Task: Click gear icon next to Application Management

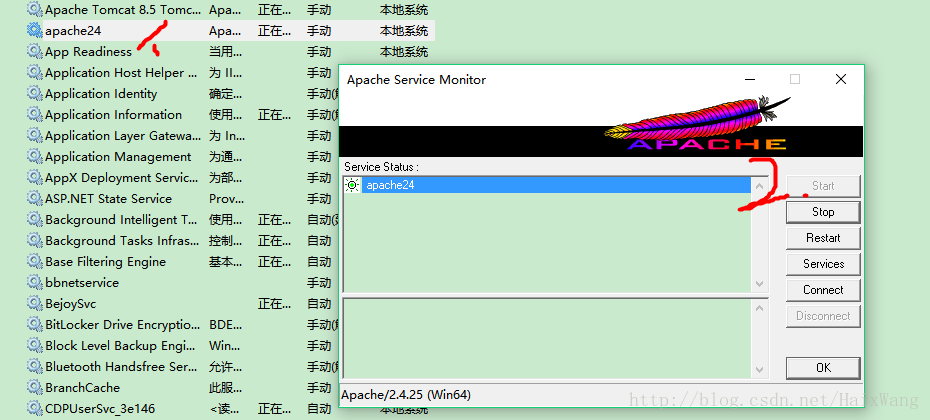Action: pos(35,157)
